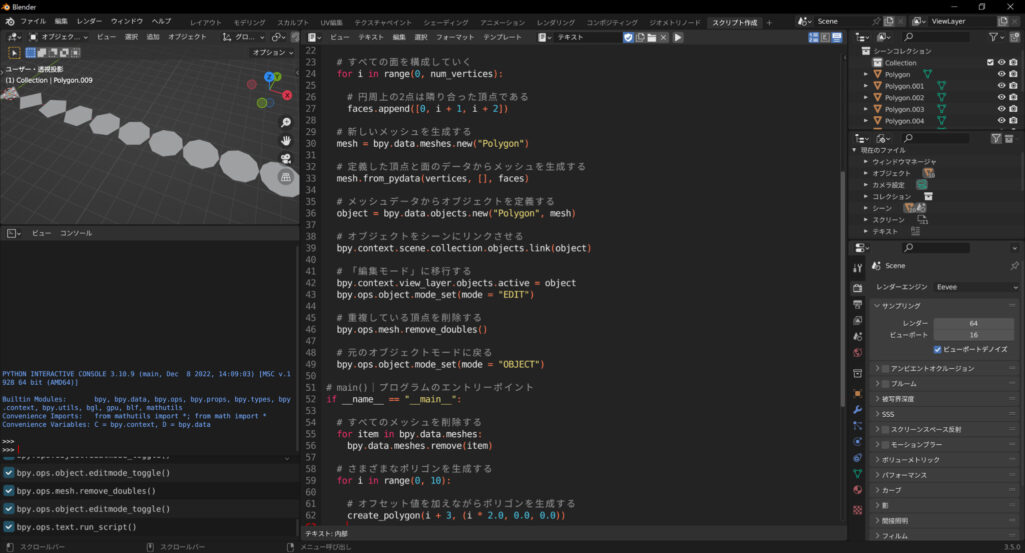Click the テキスト datablock name field
Image resolution: width=1025 pixels, height=553 pixels.
click(587, 37)
